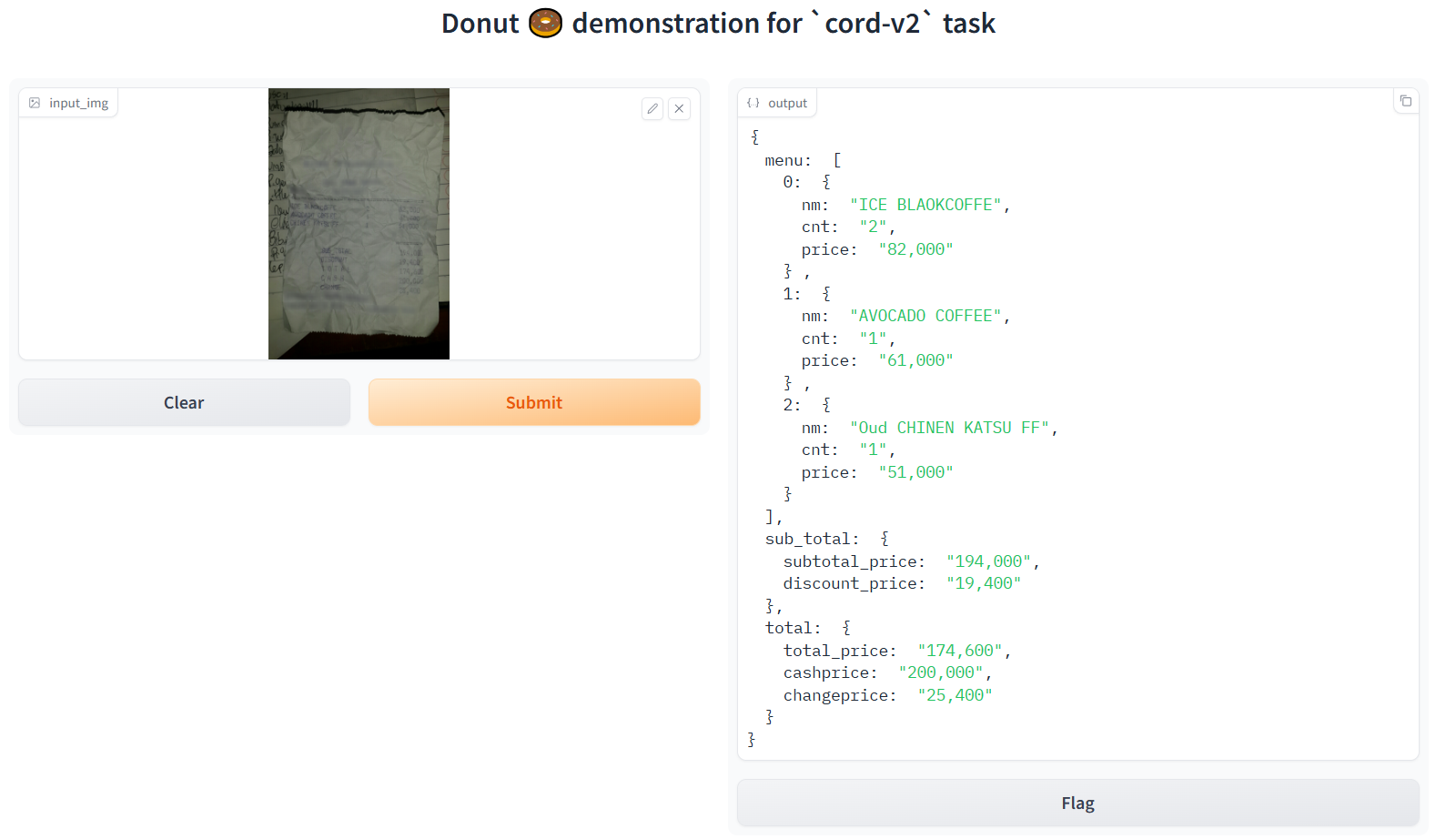
Task: Click the uploaded receipt image
Action: point(359,224)
